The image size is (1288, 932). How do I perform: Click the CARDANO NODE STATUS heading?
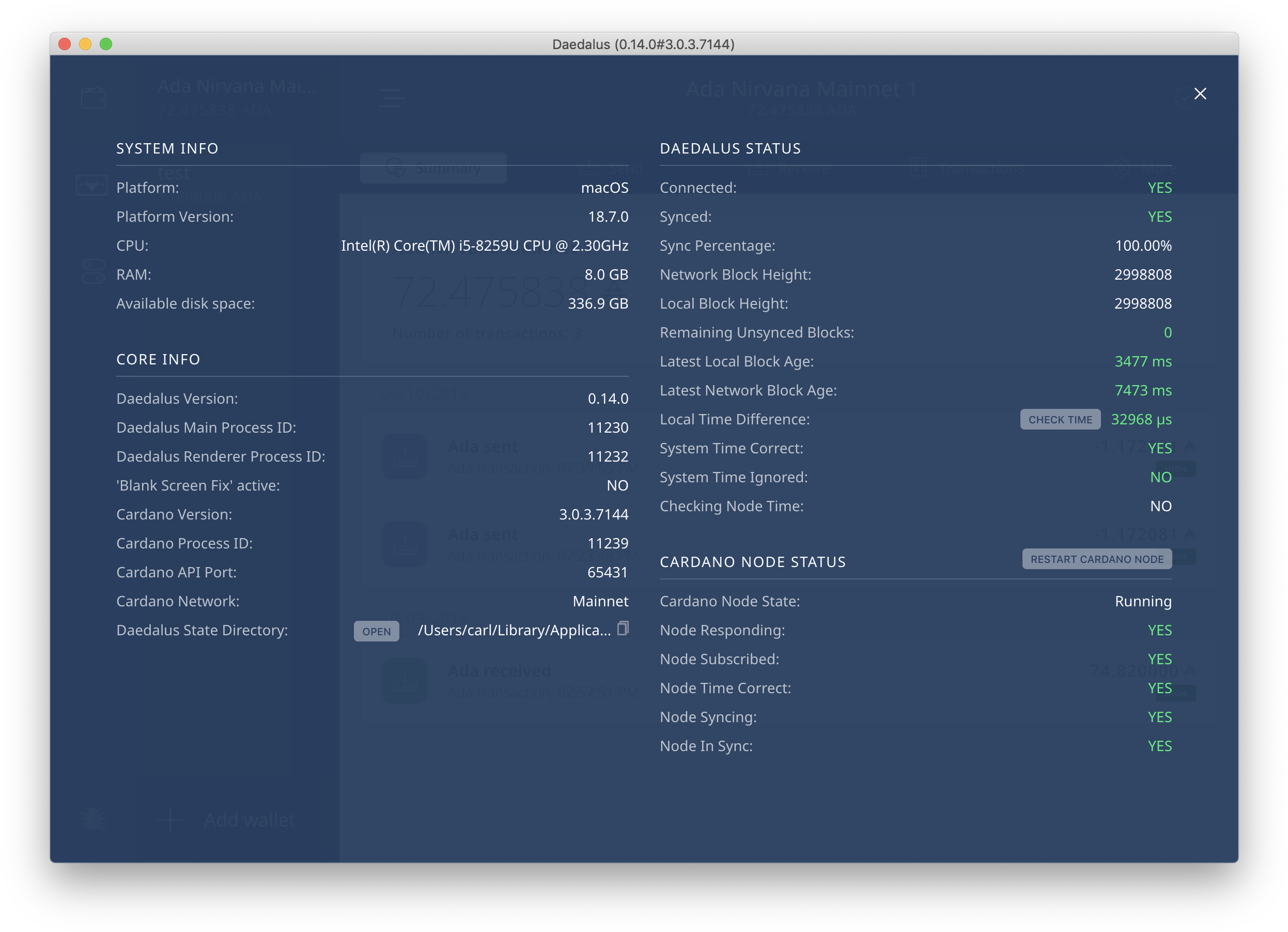pos(752,562)
